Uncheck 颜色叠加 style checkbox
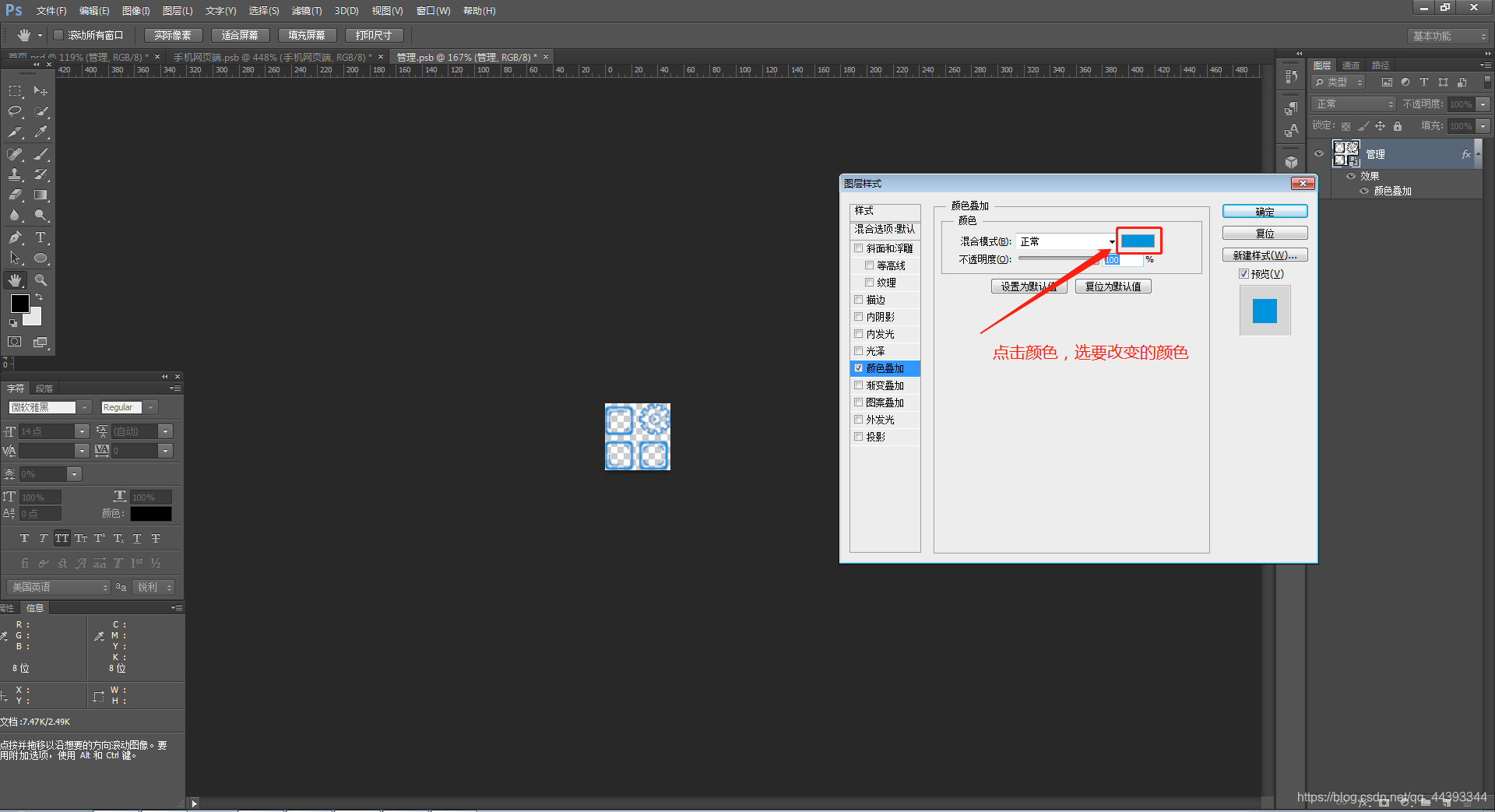Screen dimensions: 1495x812 (859, 368)
